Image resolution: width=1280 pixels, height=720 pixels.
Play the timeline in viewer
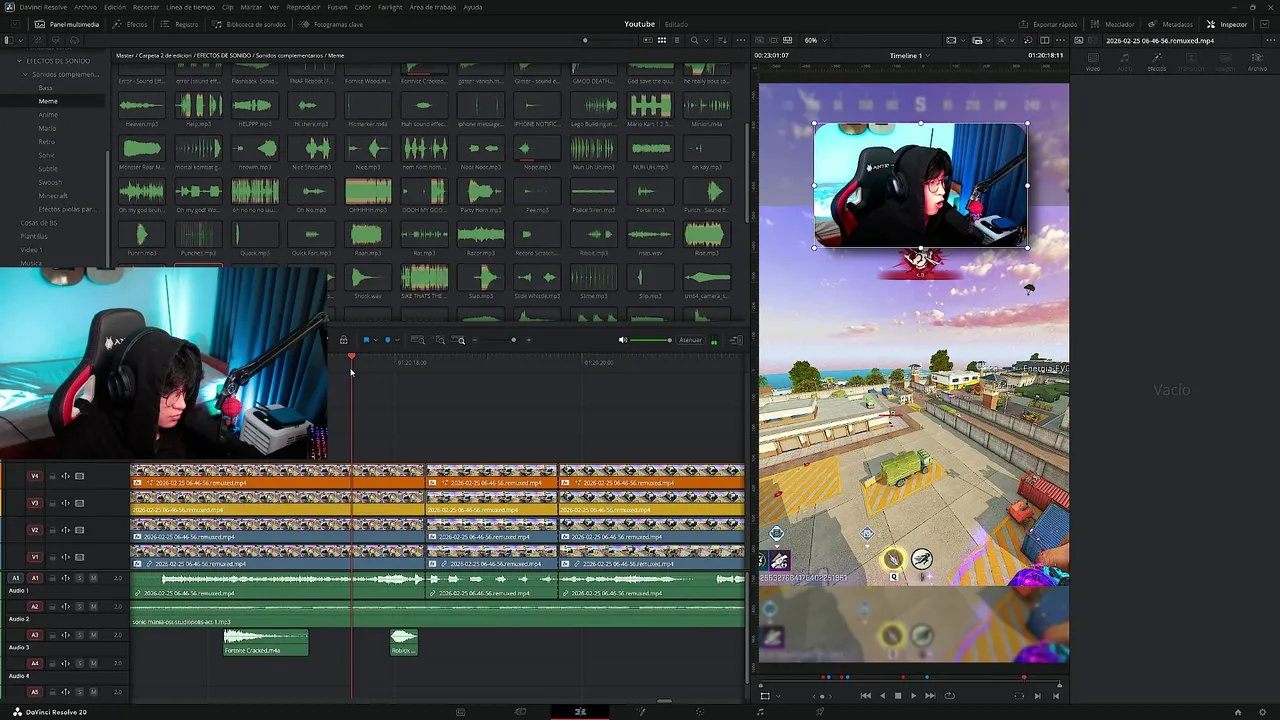[x=913, y=696]
